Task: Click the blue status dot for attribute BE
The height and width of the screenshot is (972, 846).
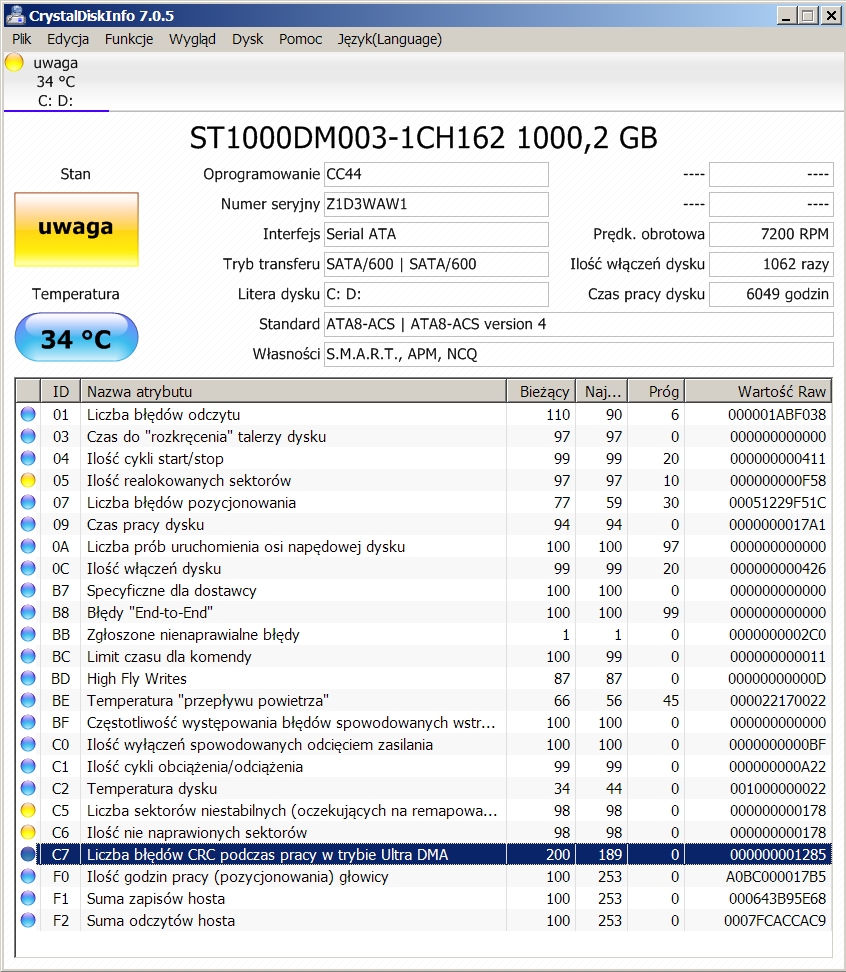Action: (28, 700)
